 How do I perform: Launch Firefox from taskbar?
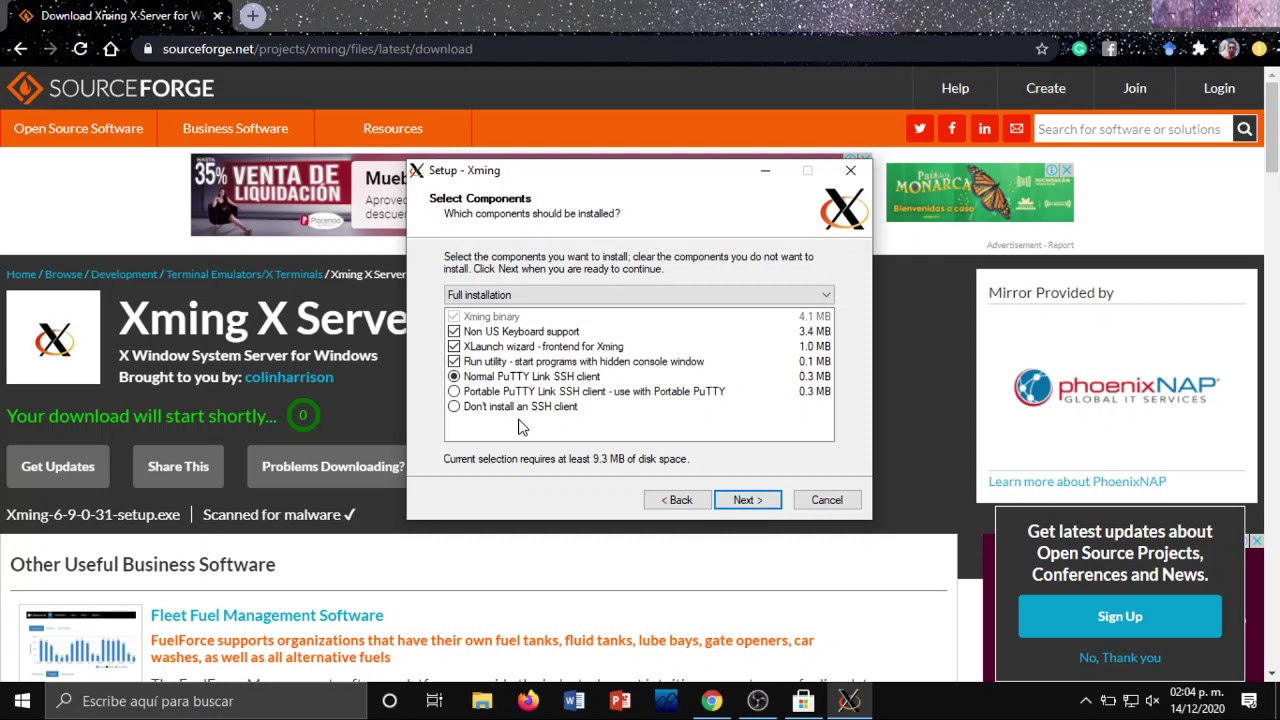coord(528,701)
